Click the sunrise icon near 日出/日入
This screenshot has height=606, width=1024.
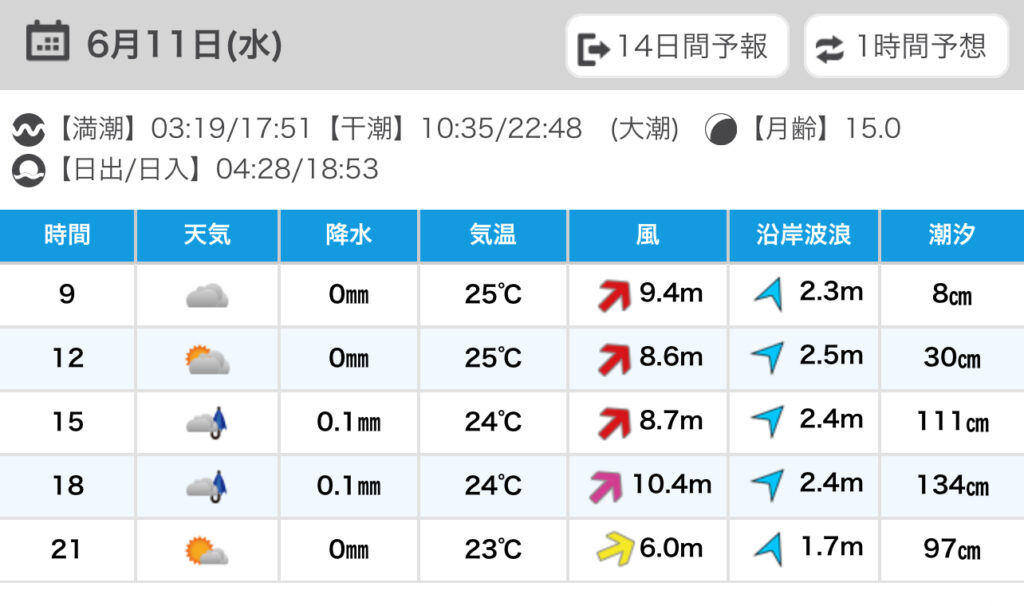(x=28, y=171)
